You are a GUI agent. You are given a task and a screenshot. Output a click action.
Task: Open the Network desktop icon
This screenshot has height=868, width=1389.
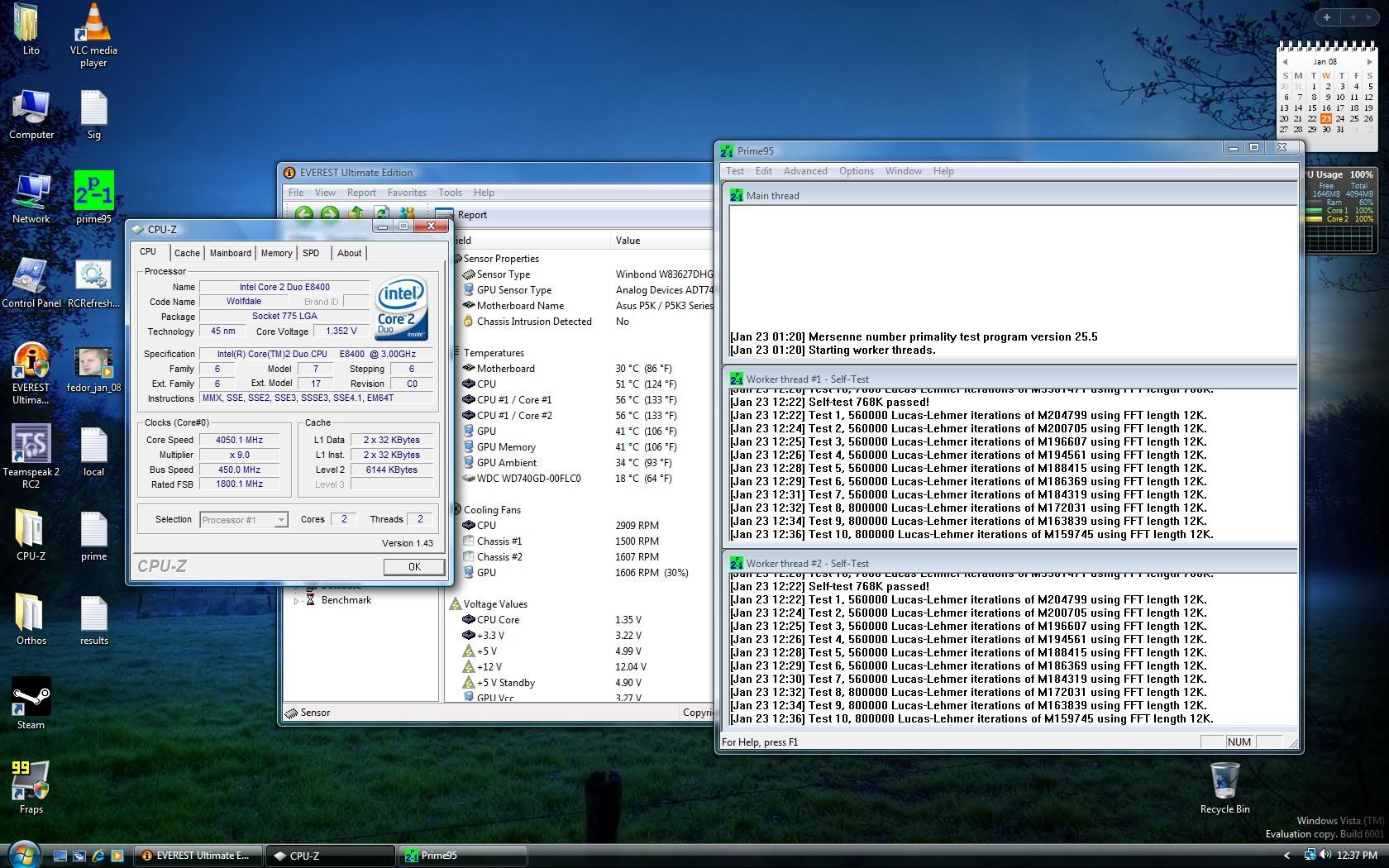31,199
